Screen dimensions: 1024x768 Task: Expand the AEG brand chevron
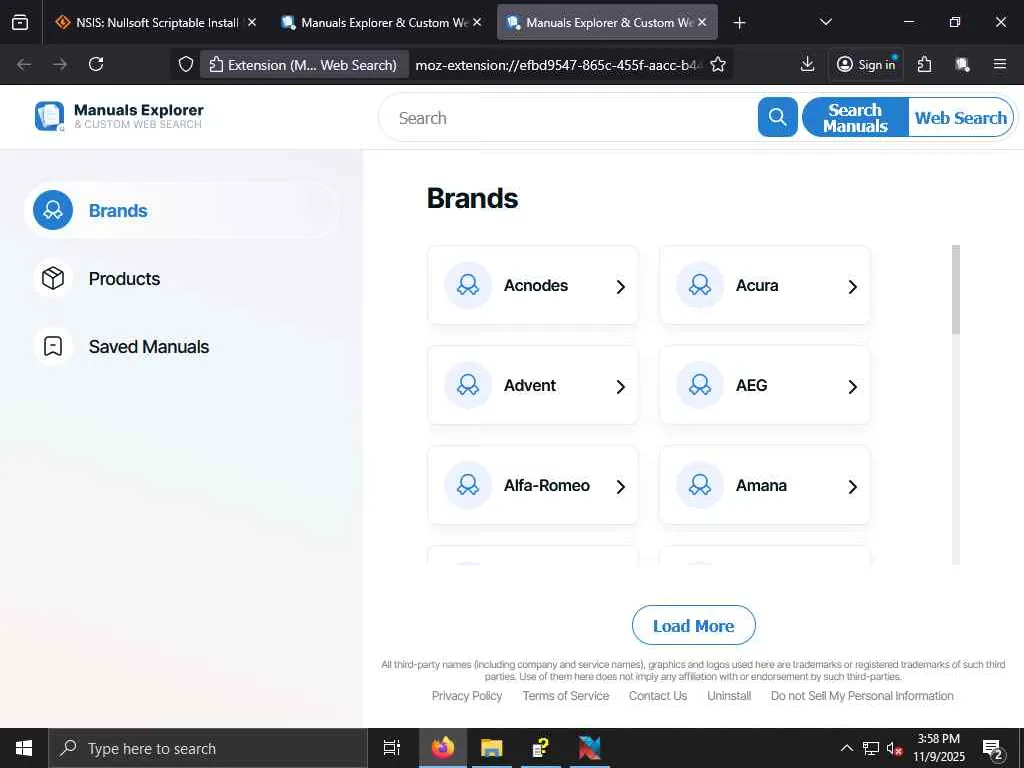pyautogui.click(x=852, y=387)
